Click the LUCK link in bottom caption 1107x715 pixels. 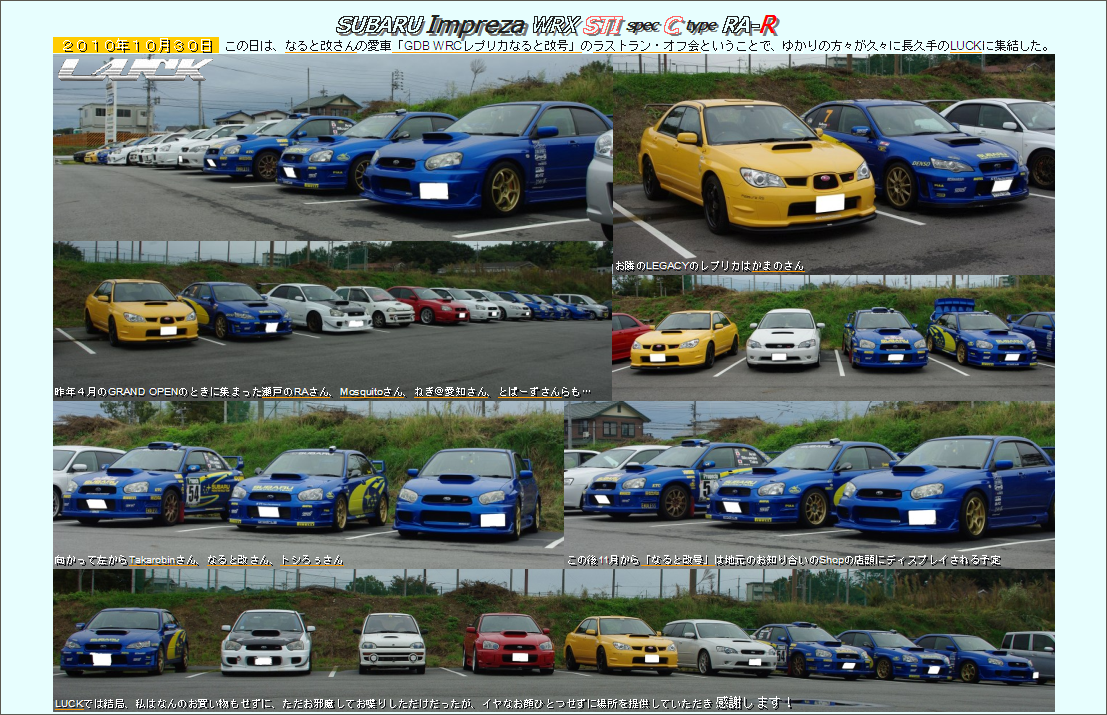(x=68, y=704)
